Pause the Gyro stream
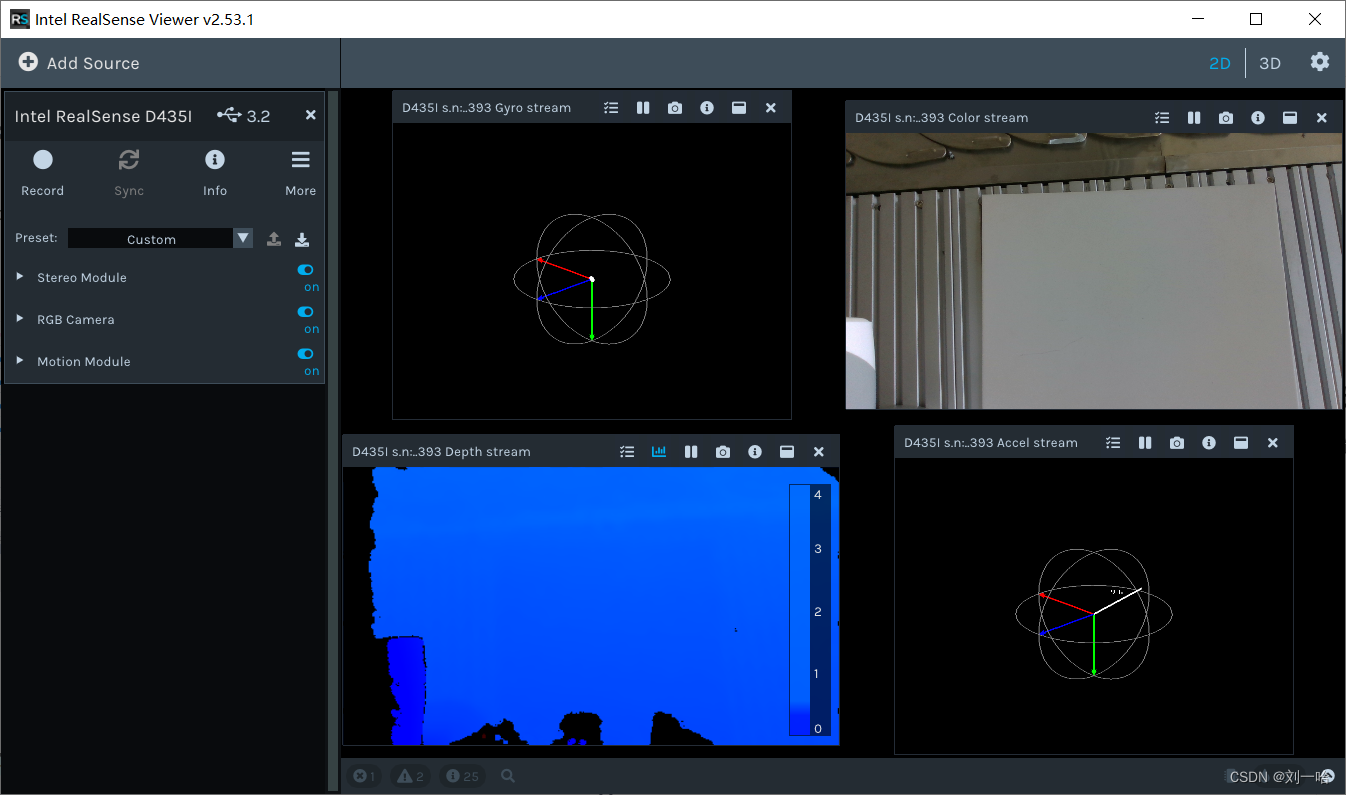The width and height of the screenshot is (1346, 795). click(643, 108)
